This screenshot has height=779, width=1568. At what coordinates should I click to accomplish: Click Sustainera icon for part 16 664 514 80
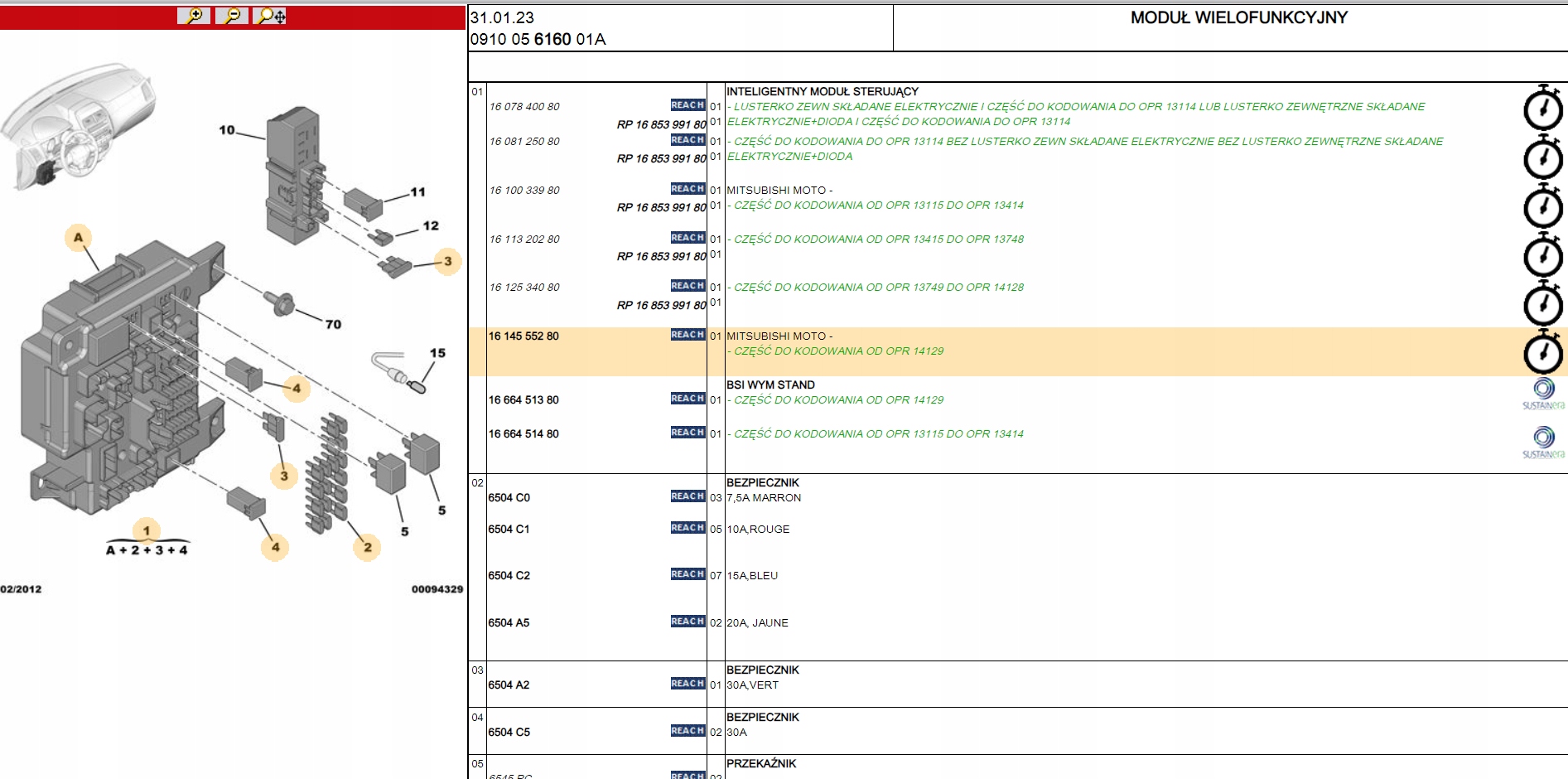pos(1543,443)
